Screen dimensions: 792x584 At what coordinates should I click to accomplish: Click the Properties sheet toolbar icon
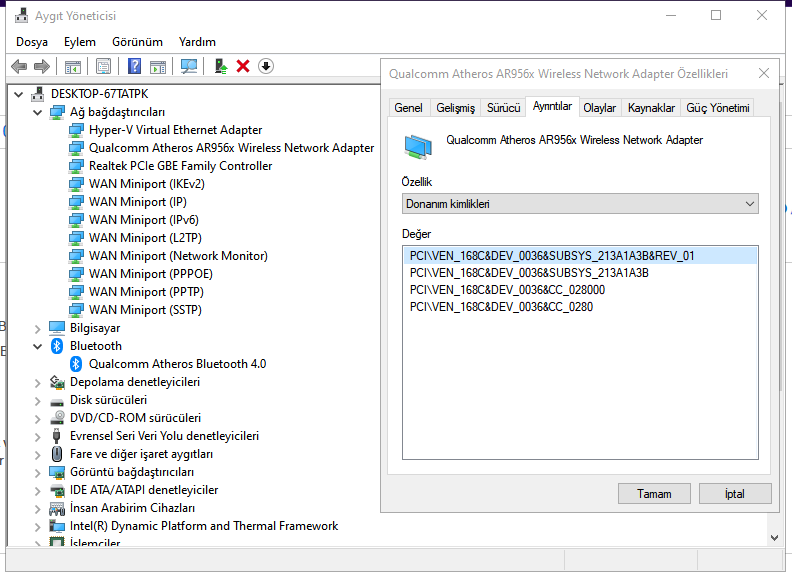point(103,66)
